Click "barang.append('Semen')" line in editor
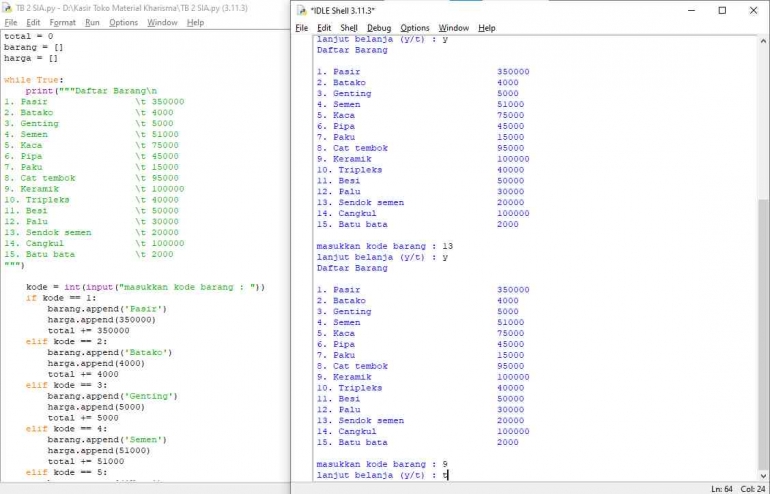Viewport: 770px width, 494px height. (107, 439)
